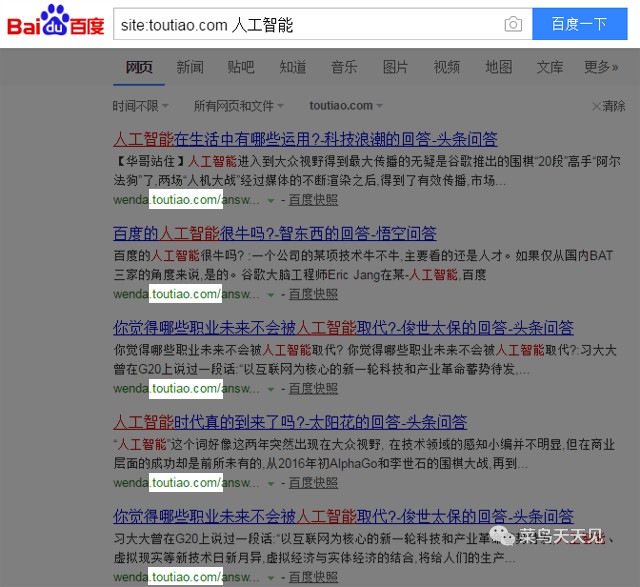This screenshot has width=640, height=587.
Task: Open the 音乐 tab
Action: pos(344,67)
